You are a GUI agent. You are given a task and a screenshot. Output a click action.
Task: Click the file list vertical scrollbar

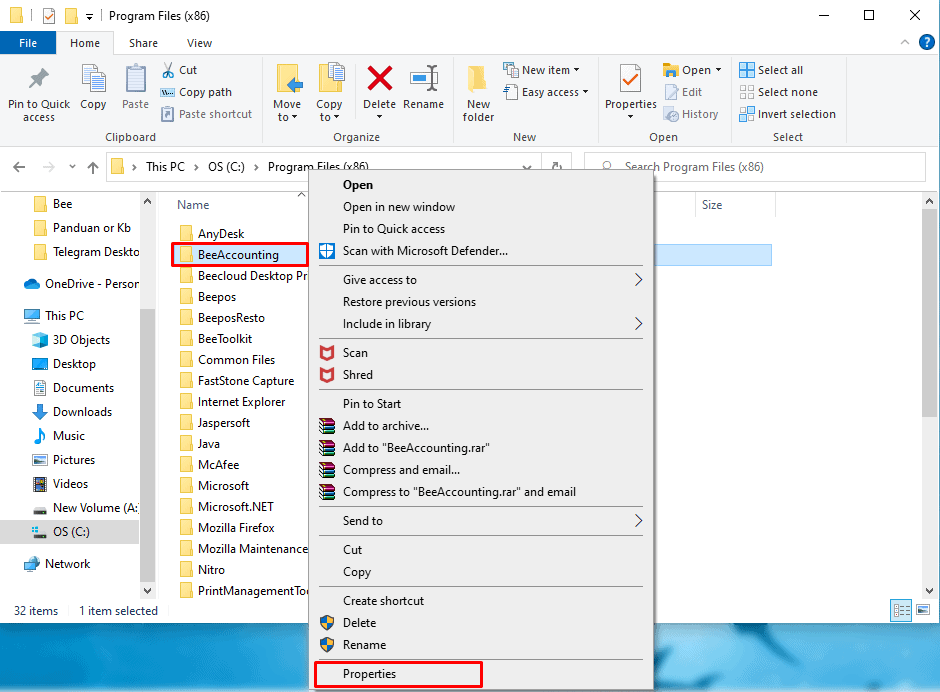pyautogui.click(x=929, y=312)
